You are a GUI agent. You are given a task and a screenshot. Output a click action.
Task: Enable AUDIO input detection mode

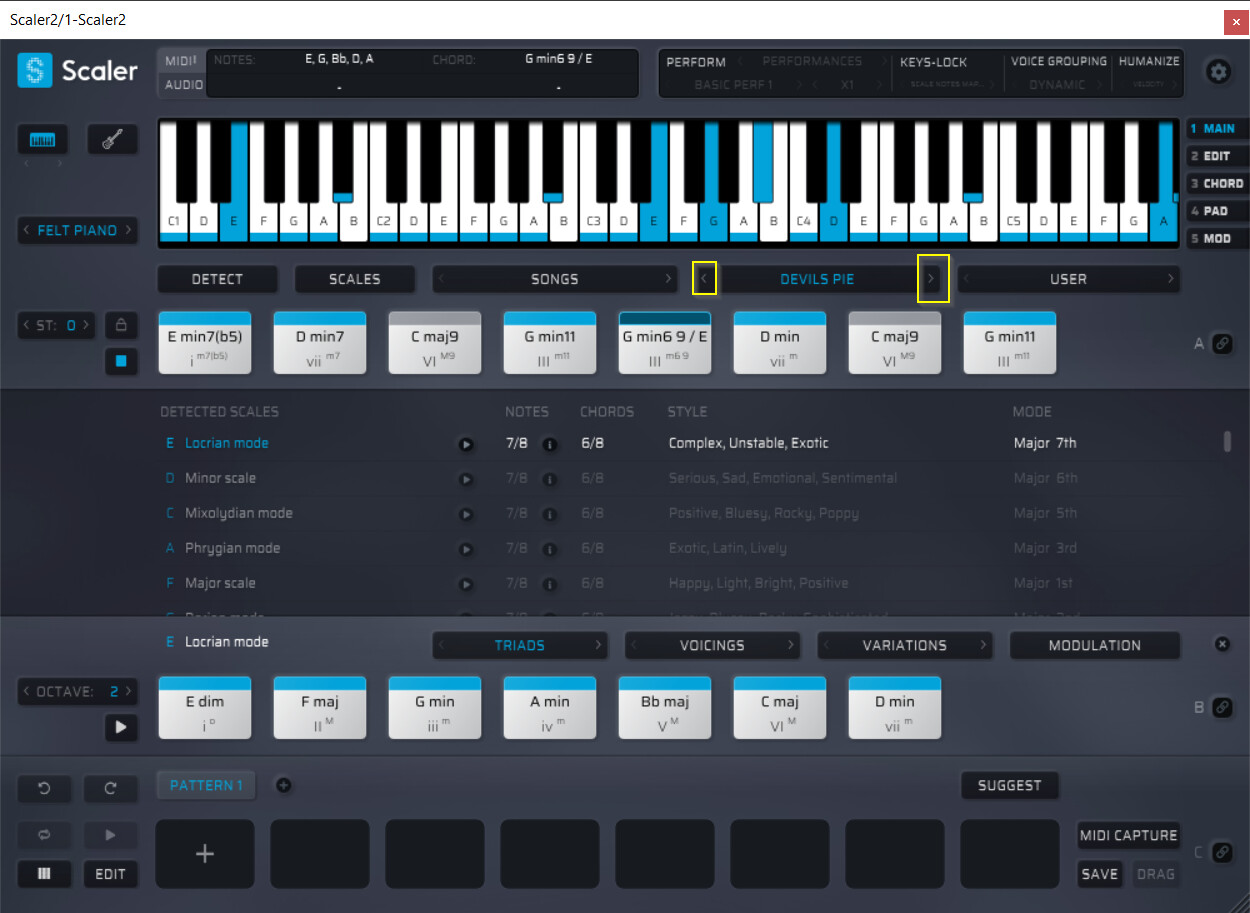coord(183,85)
